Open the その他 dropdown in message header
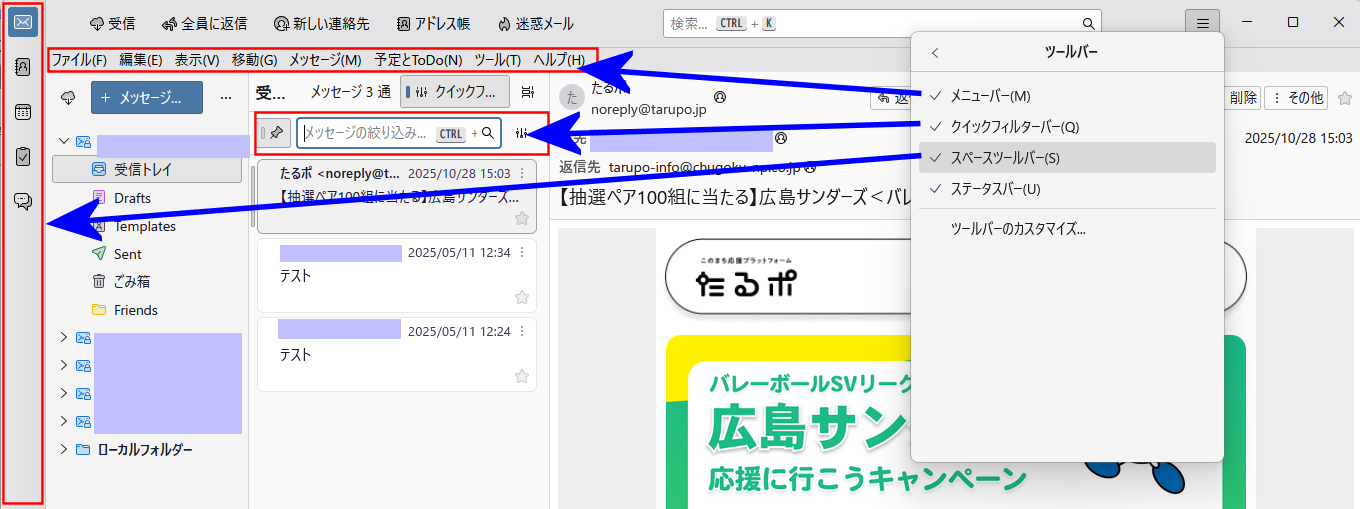Screen dimensions: 1360x509 pyautogui.click(x=1297, y=97)
